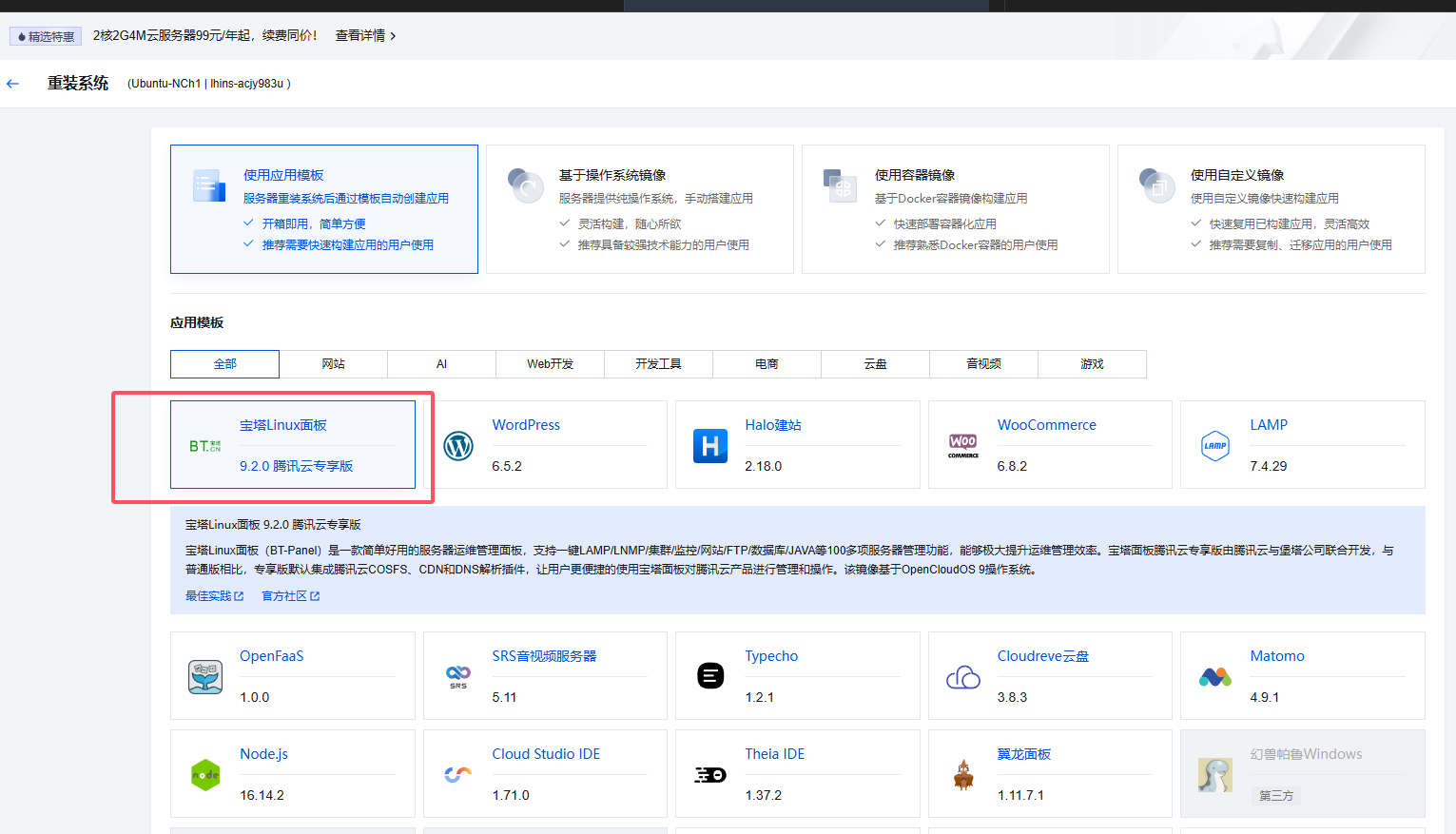The width and height of the screenshot is (1456, 834).
Task: Click the 翼龙面板 bird icon
Action: point(963,774)
